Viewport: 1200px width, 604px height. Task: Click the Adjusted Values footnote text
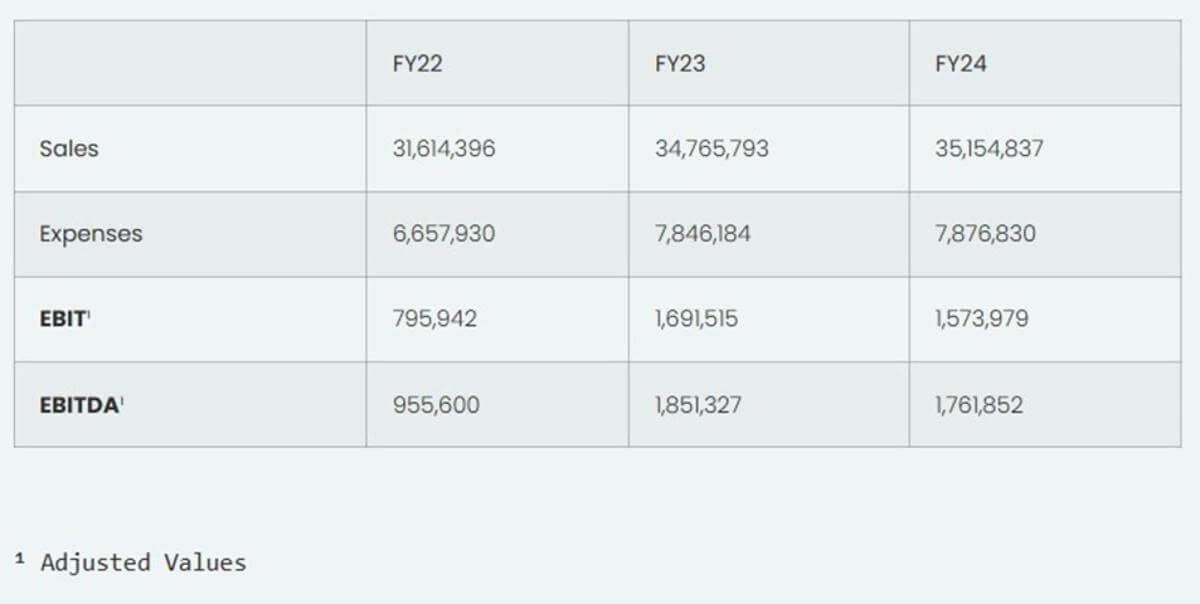point(142,563)
